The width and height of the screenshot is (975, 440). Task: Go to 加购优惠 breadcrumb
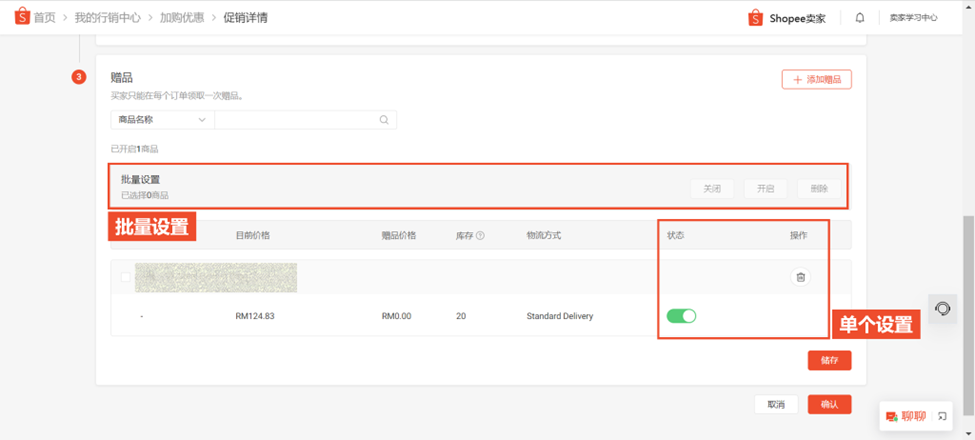tap(182, 18)
